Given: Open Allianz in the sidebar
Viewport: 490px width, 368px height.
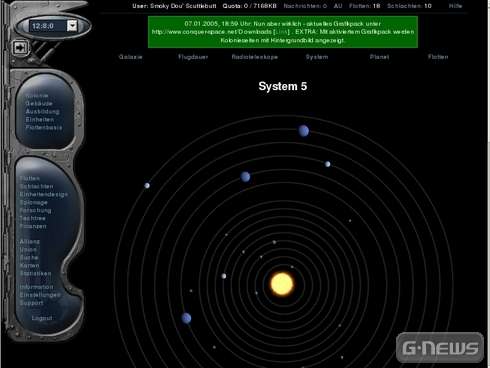Looking at the screenshot, I should pos(30,241).
